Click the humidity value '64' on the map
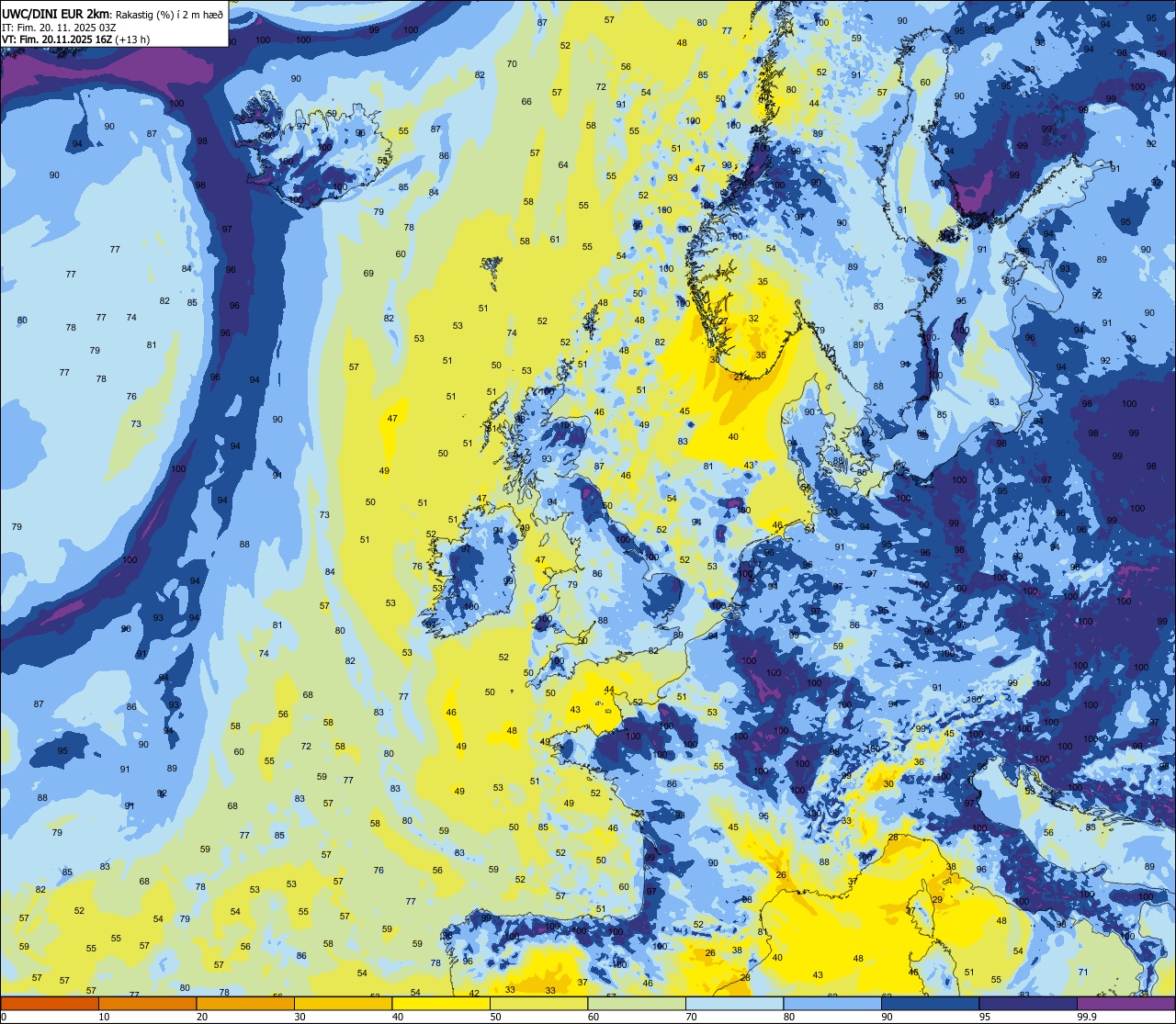The image size is (1176, 1024). [x=563, y=165]
